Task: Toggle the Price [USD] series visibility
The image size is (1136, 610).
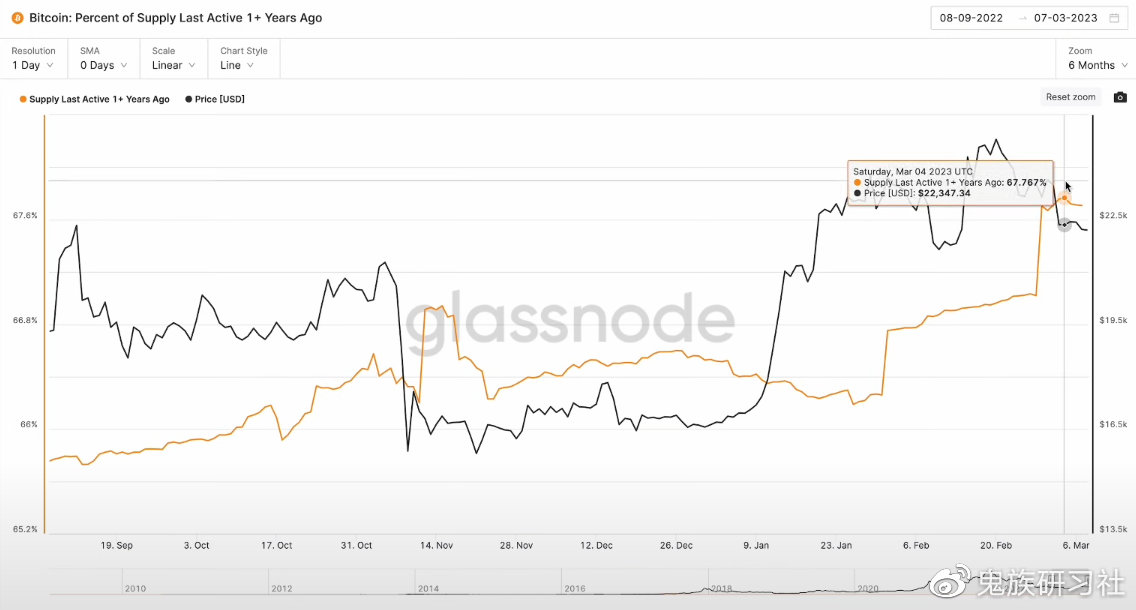Action: click(x=219, y=99)
